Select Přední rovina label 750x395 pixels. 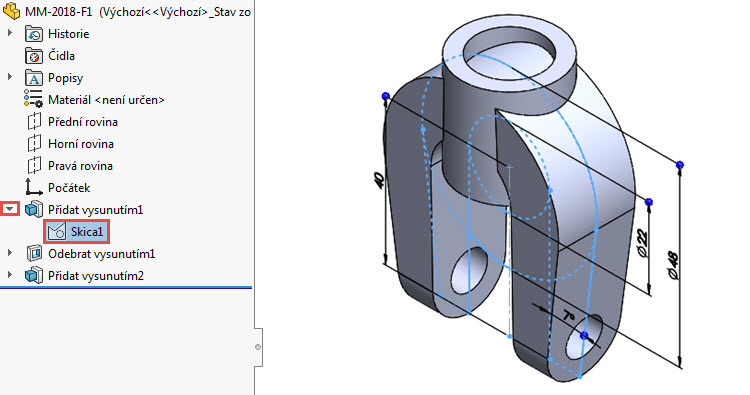pos(83,122)
